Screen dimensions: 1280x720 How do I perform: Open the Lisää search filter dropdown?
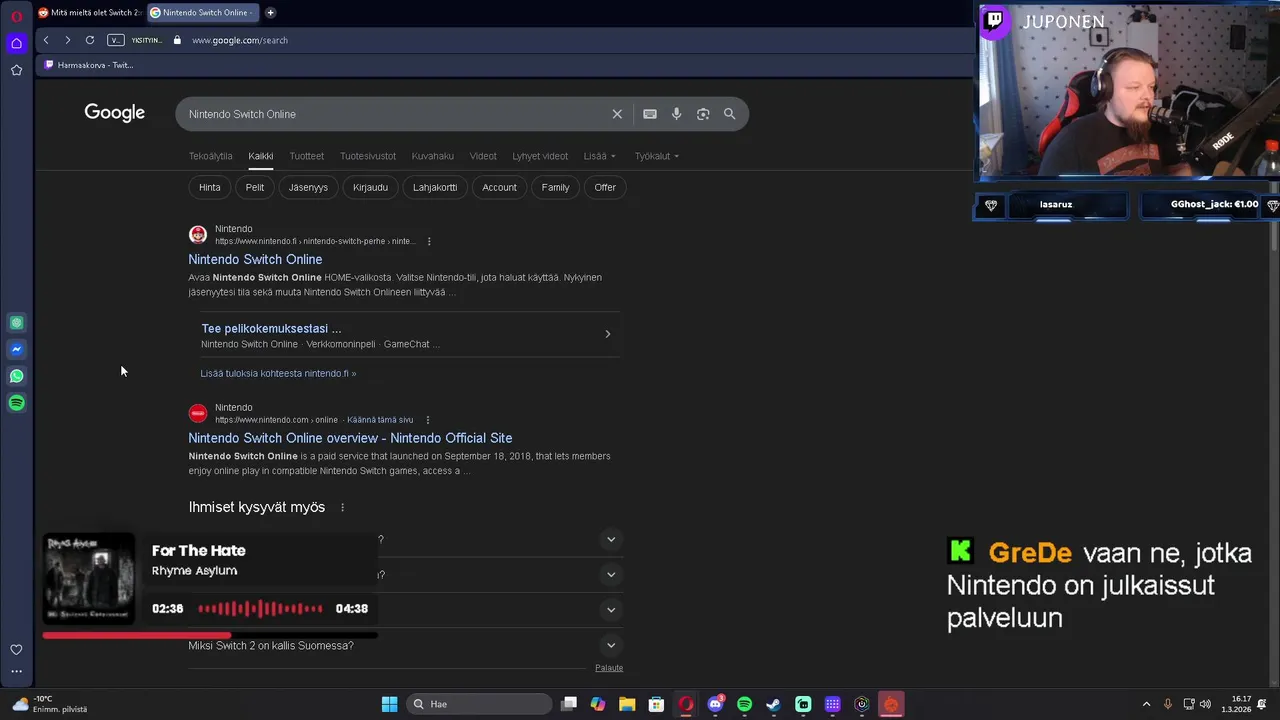(600, 156)
